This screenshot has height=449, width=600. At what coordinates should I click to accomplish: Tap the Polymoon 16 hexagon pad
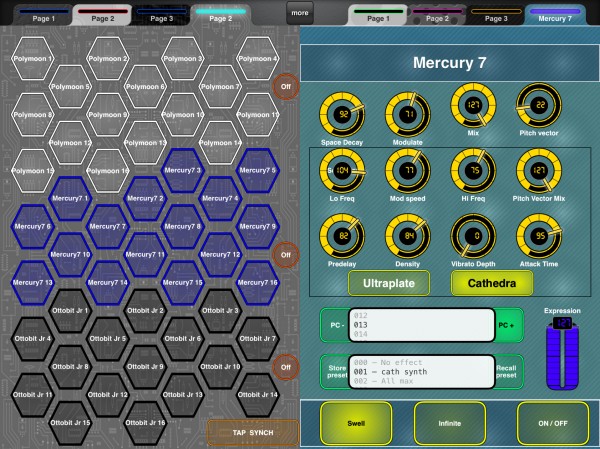click(x=108, y=171)
